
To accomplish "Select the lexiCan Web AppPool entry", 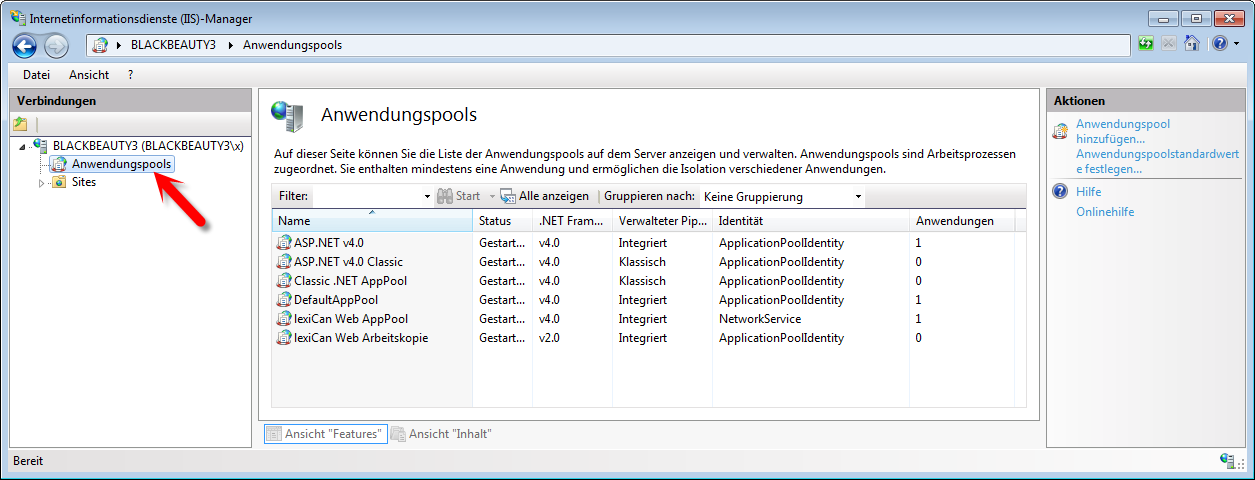I will (350, 319).
